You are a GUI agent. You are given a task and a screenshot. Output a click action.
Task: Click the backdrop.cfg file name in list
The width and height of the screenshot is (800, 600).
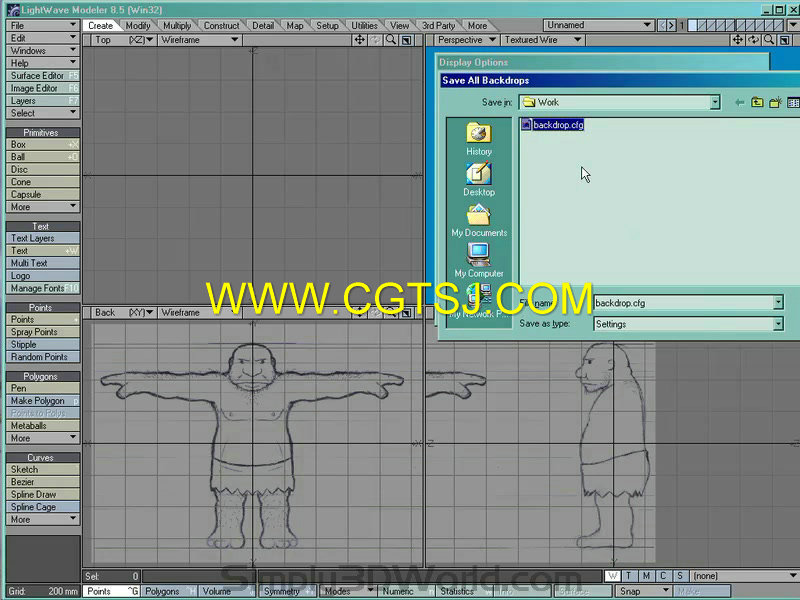558,125
